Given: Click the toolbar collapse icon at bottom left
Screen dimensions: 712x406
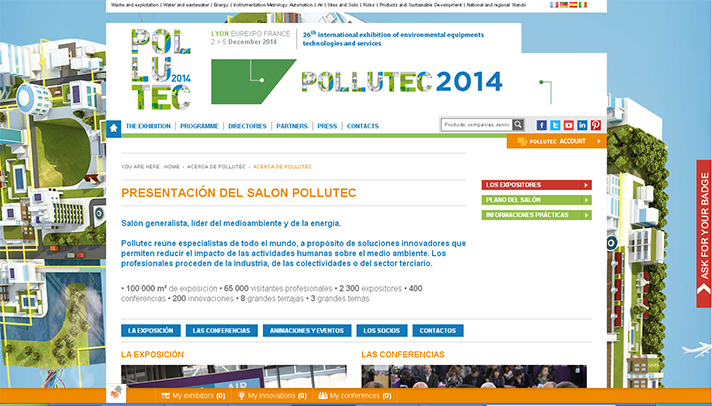Looking at the screenshot, I should 116,392.
